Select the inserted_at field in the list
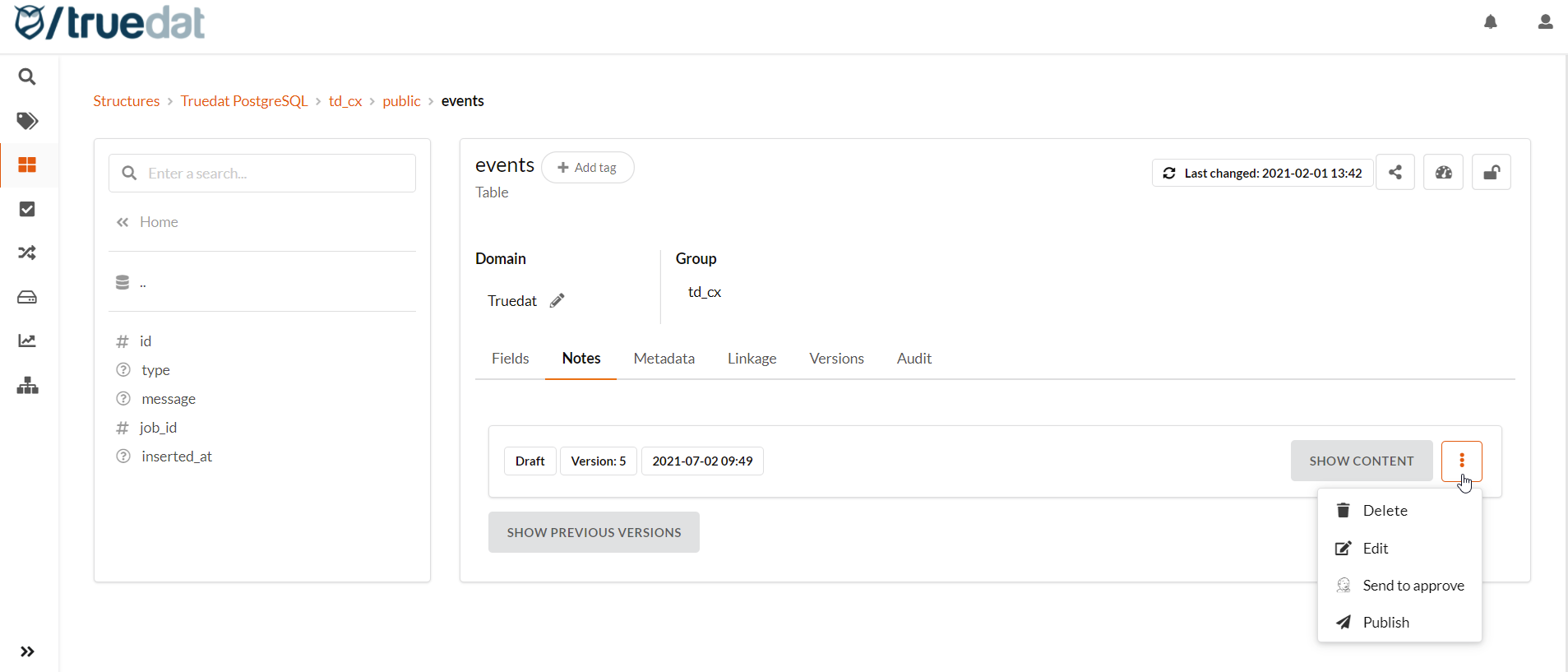Image resolution: width=1568 pixels, height=672 pixels. [x=176, y=456]
